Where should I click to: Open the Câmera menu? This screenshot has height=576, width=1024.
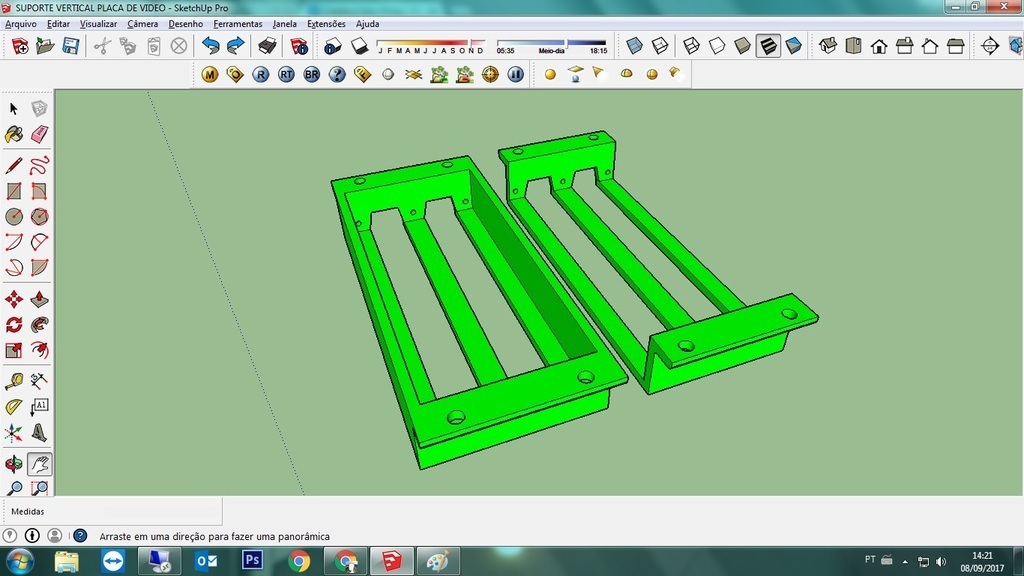coord(142,23)
